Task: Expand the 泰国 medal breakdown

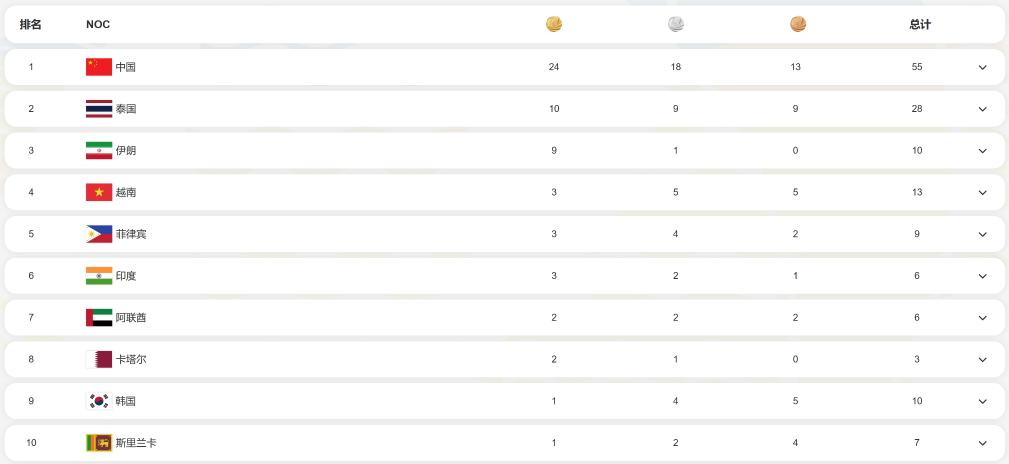Action: click(982, 109)
